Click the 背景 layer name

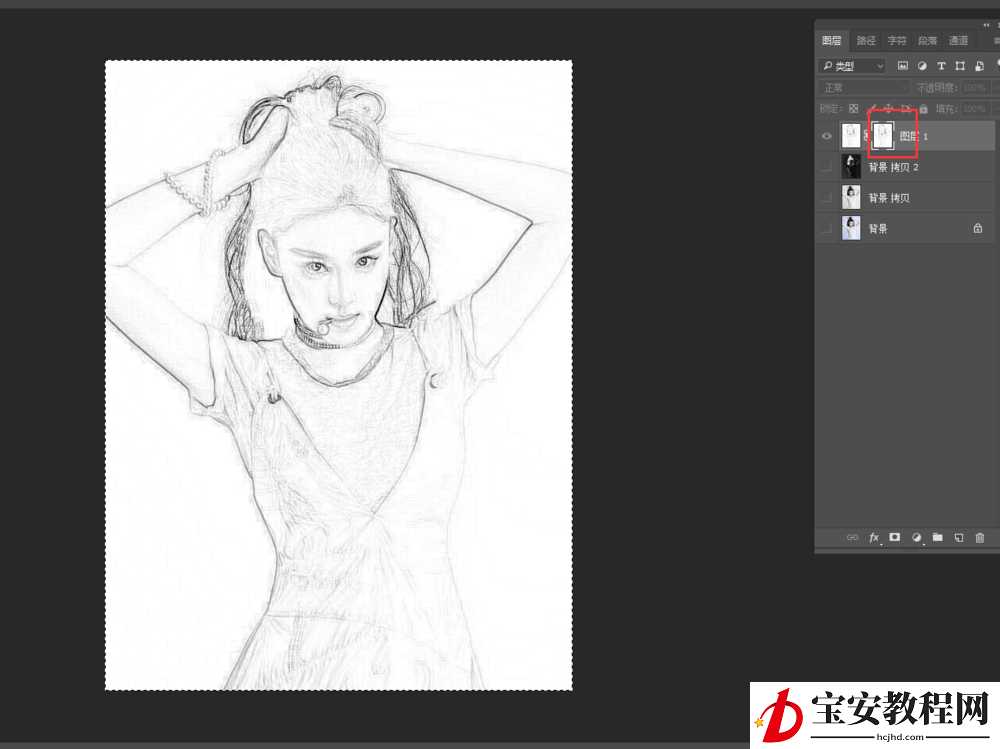click(x=878, y=228)
